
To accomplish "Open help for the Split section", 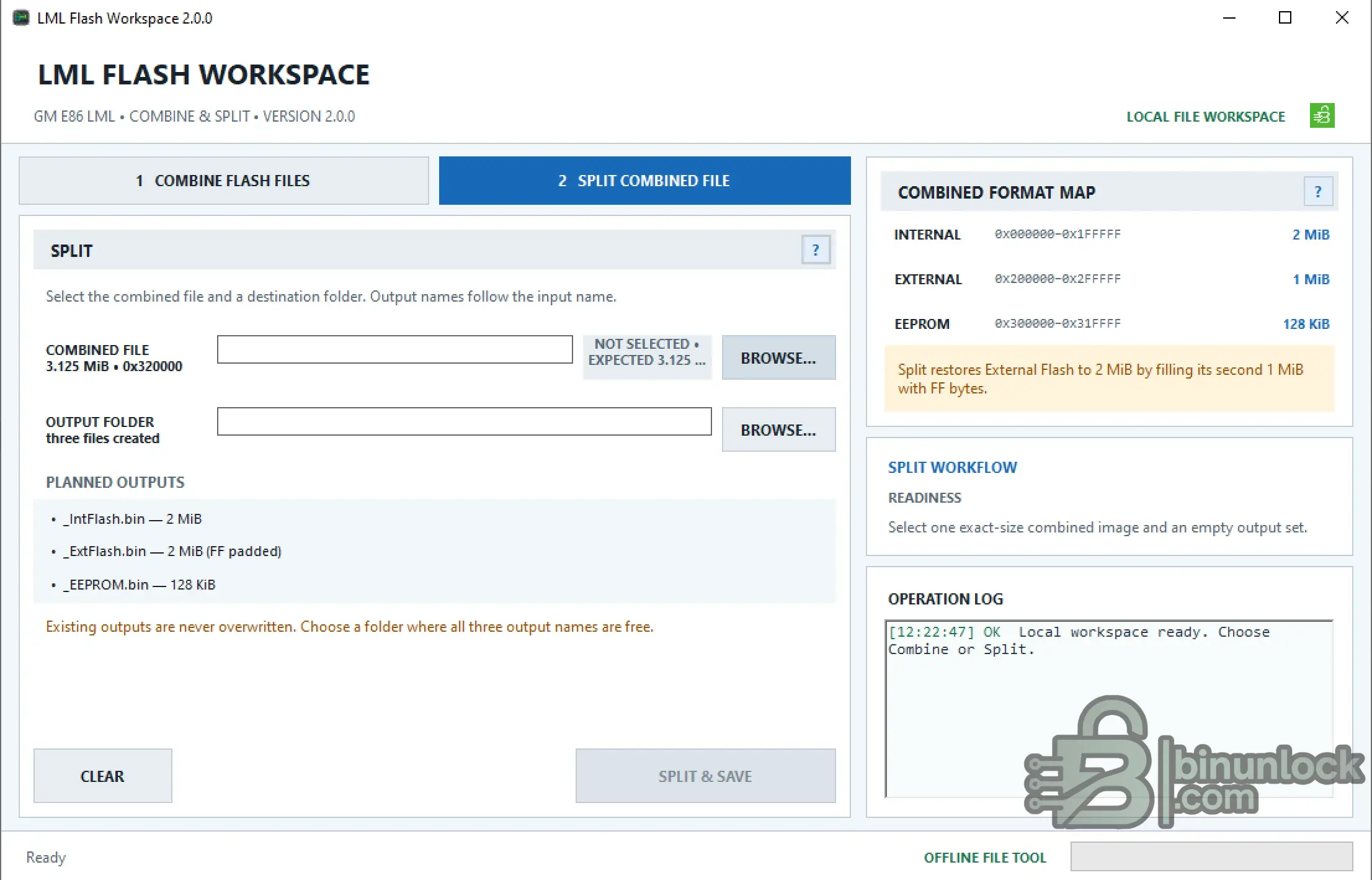I will click(x=816, y=250).
